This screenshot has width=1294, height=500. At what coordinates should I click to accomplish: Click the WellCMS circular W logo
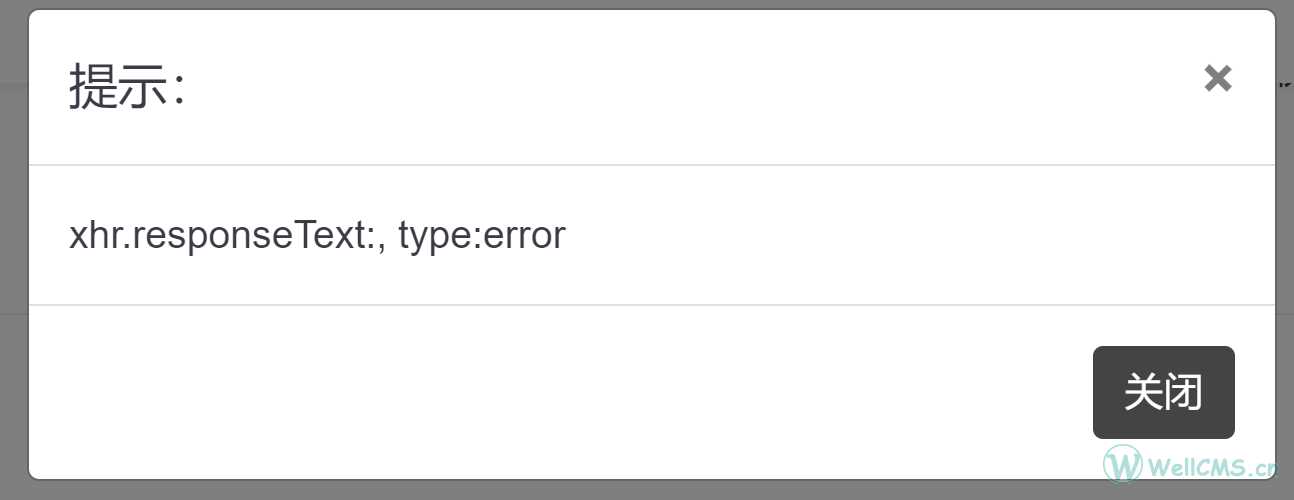coord(1122,465)
